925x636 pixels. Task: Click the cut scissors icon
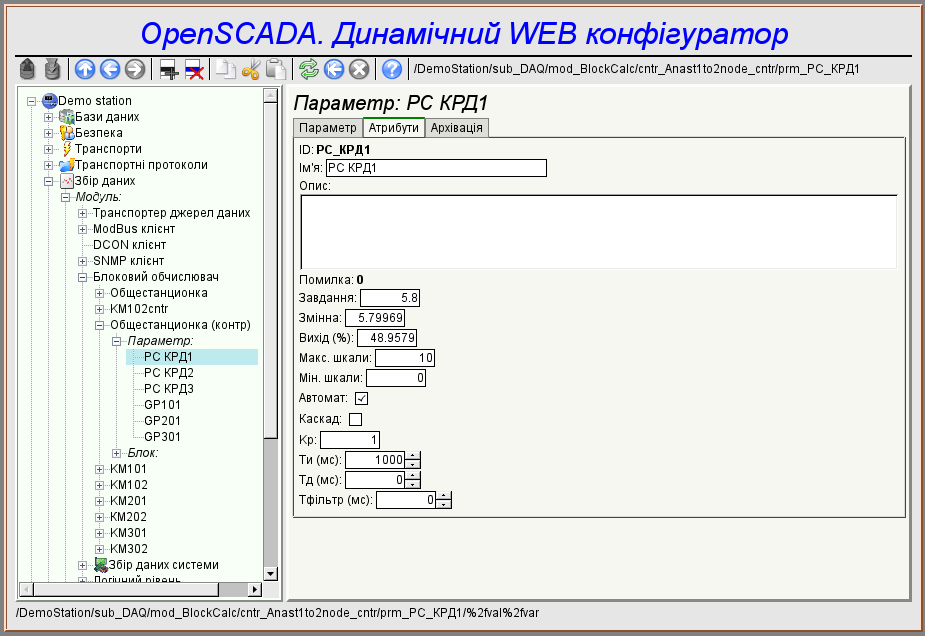tap(251, 69)
